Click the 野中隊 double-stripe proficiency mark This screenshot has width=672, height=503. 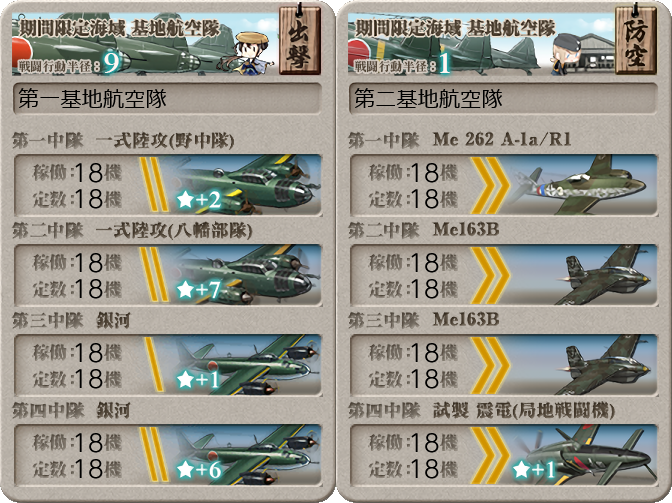tap(153, 185)
